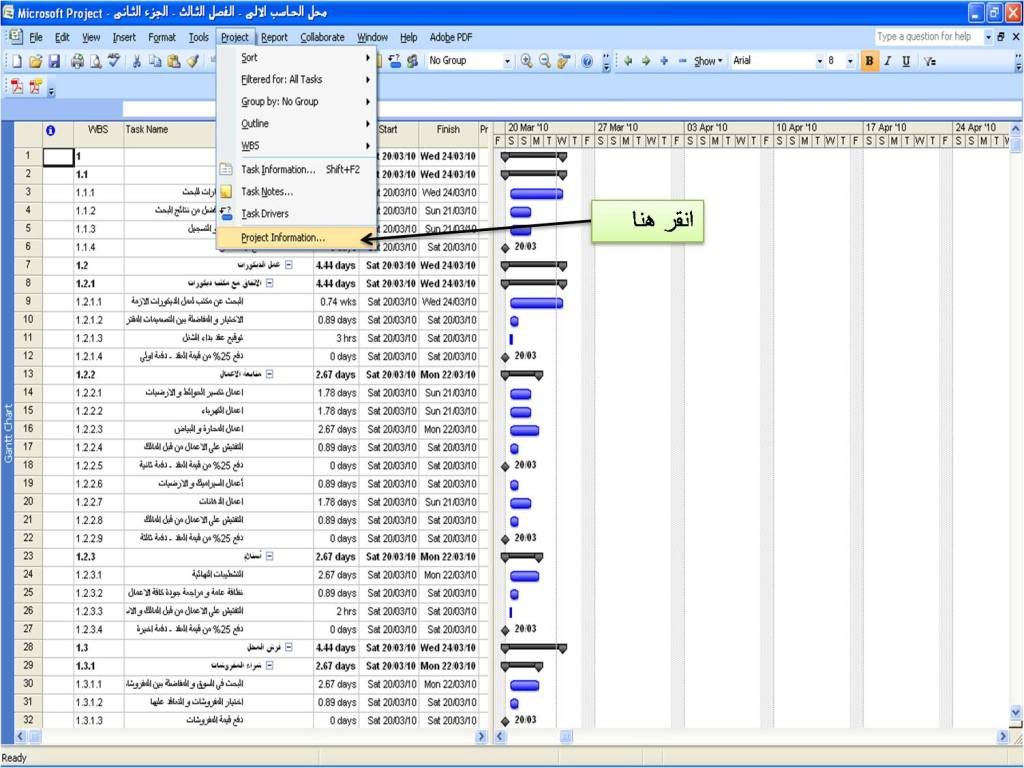Viewport: 1024px width, 768px height.
Task: Open Group by: No Group submenu
Action: point(297,102)
